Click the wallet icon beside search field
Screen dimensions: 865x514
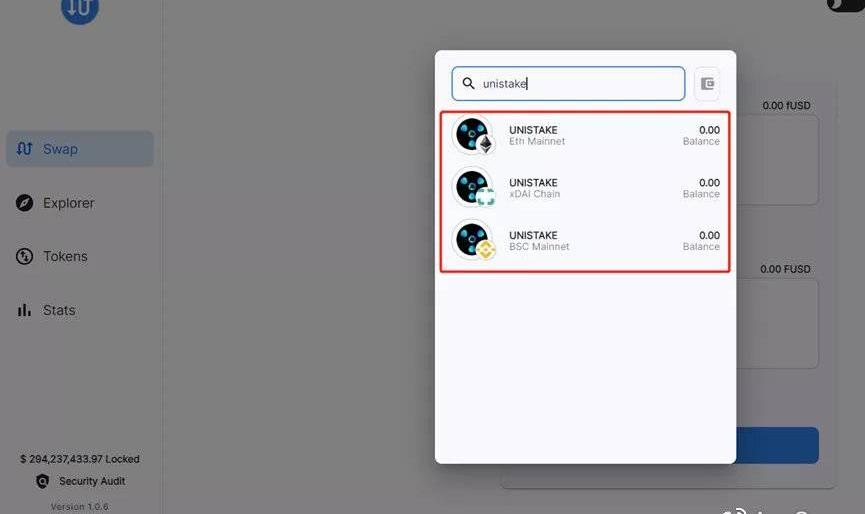pyautogui.click(x=707, y=84)
